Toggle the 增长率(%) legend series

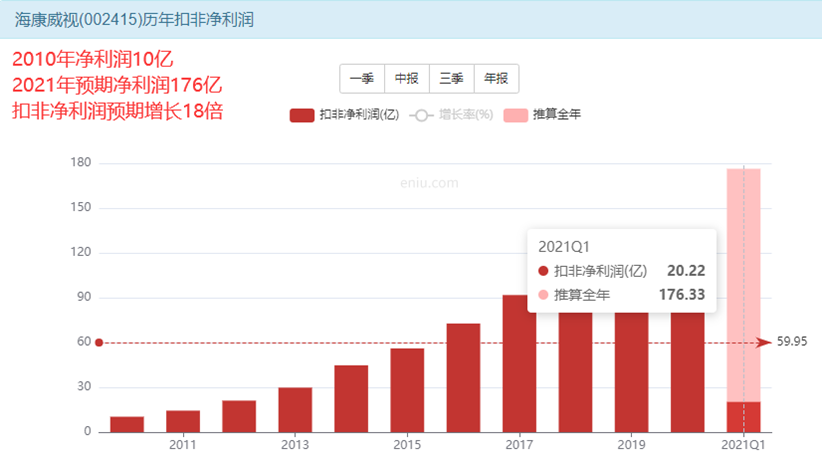tap(451, 115)
